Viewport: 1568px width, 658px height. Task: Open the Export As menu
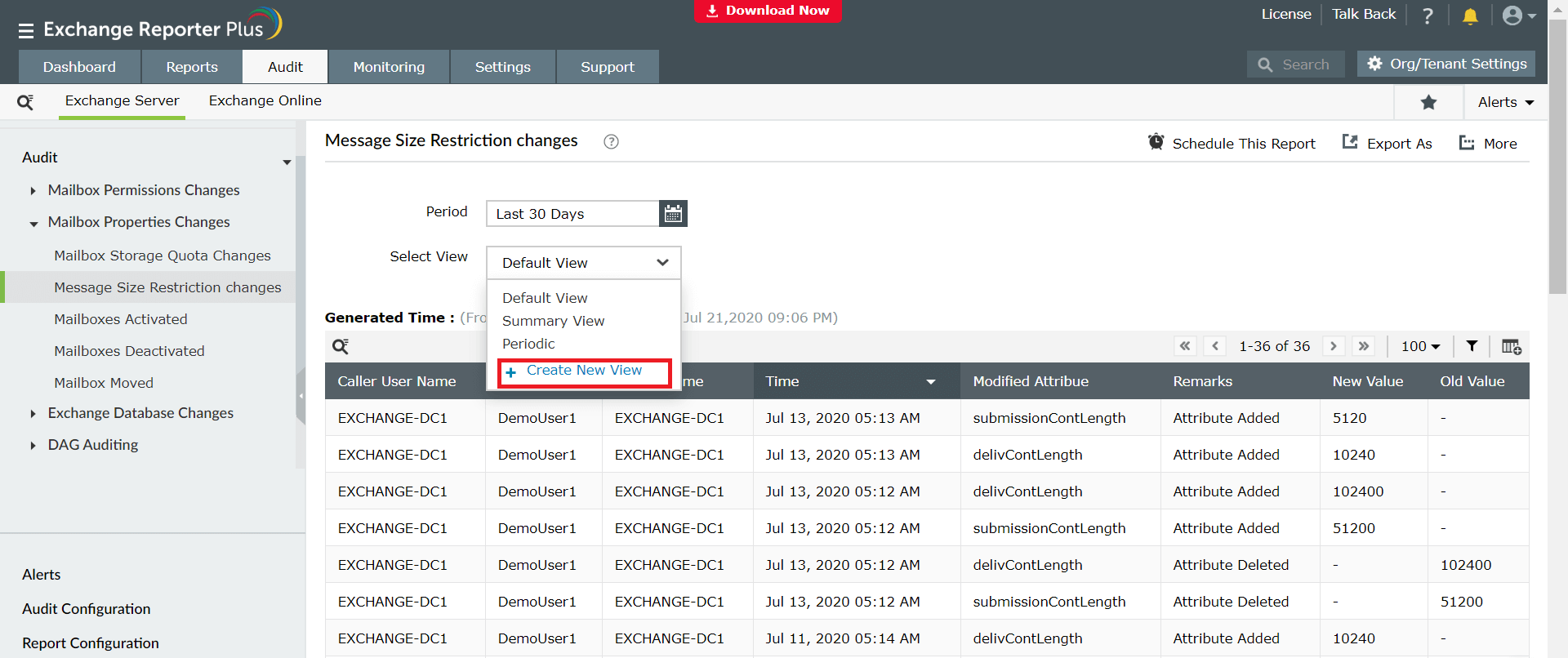click(x=1388, y=143)
